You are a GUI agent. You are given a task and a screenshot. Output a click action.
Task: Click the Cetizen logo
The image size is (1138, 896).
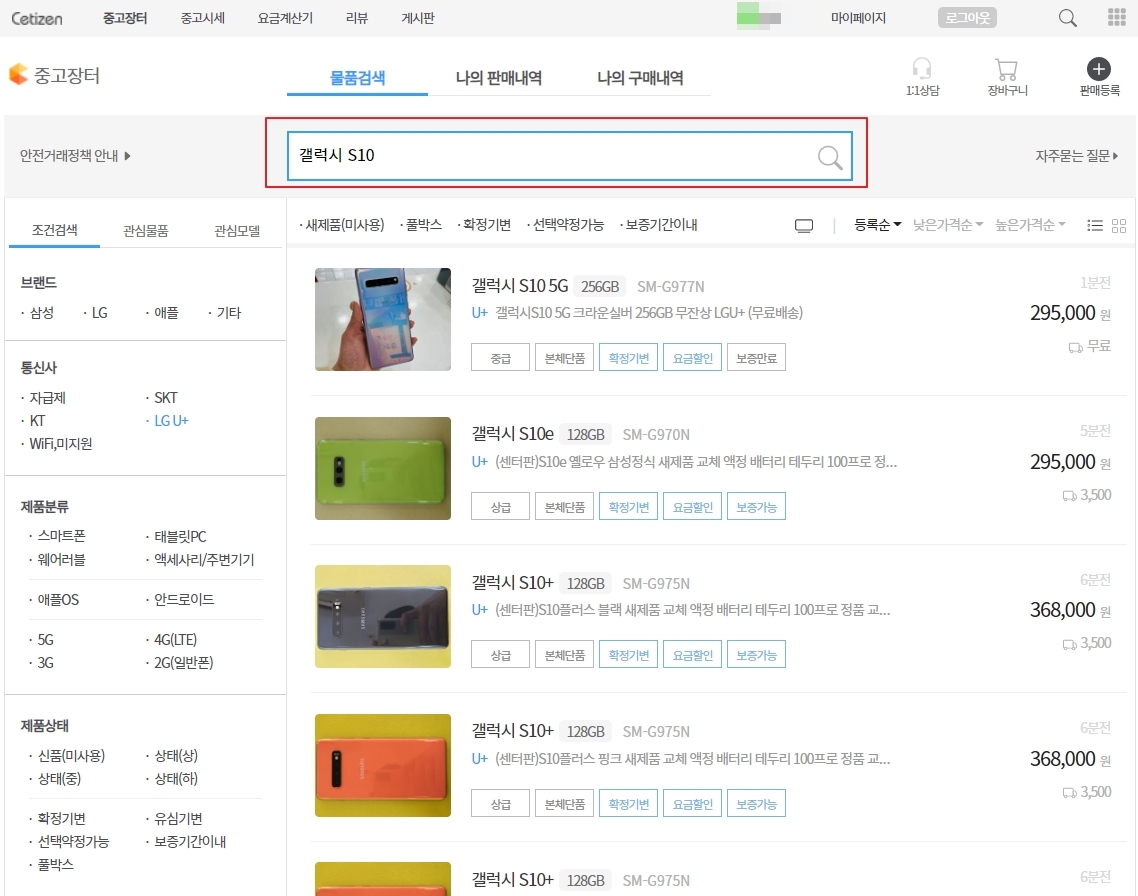tap(36, 18)
